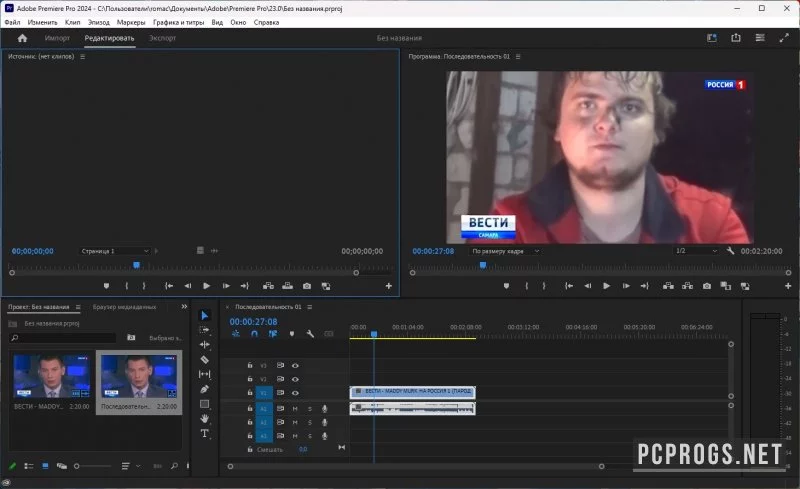
Task: Step forward one frame in Program monitor
Action: [626, 286]
